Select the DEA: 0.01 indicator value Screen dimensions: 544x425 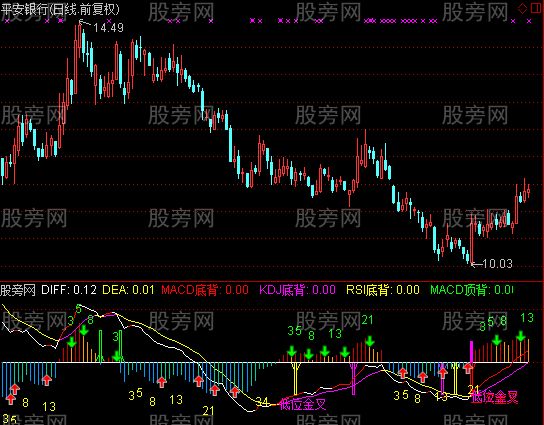[x=128, y=290]
